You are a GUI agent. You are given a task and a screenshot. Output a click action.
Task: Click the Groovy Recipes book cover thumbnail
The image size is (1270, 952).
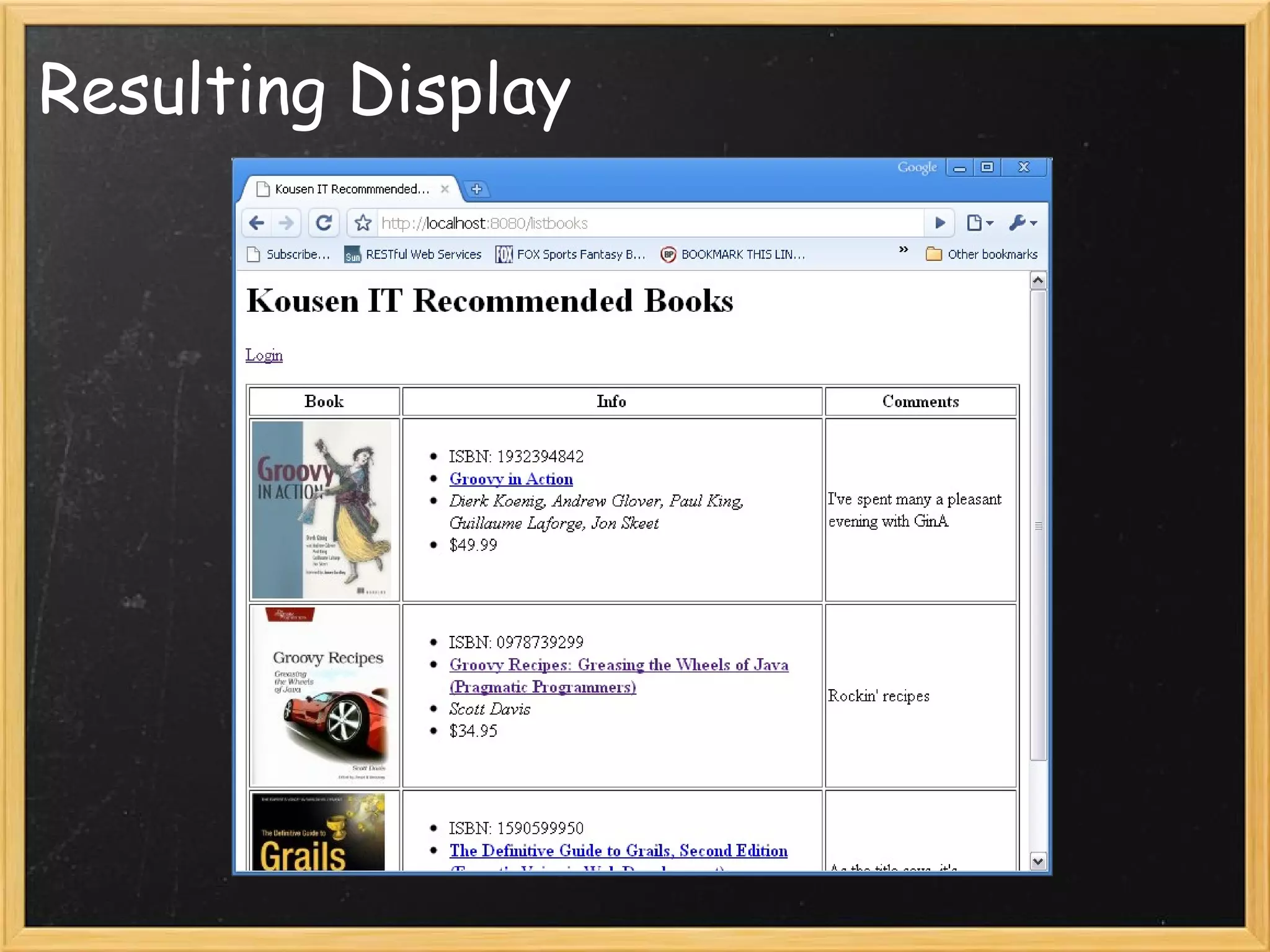[x=324, y=695]
